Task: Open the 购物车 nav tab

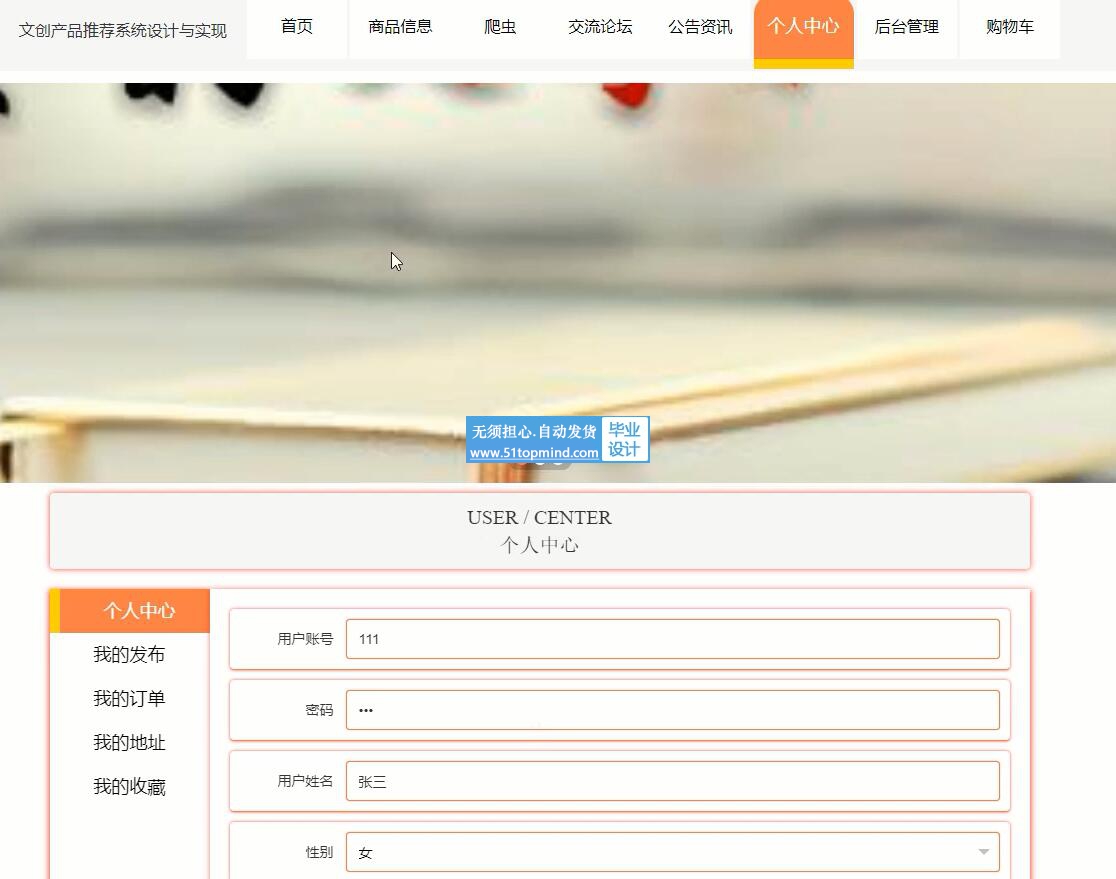Action: coord(1009,28)
